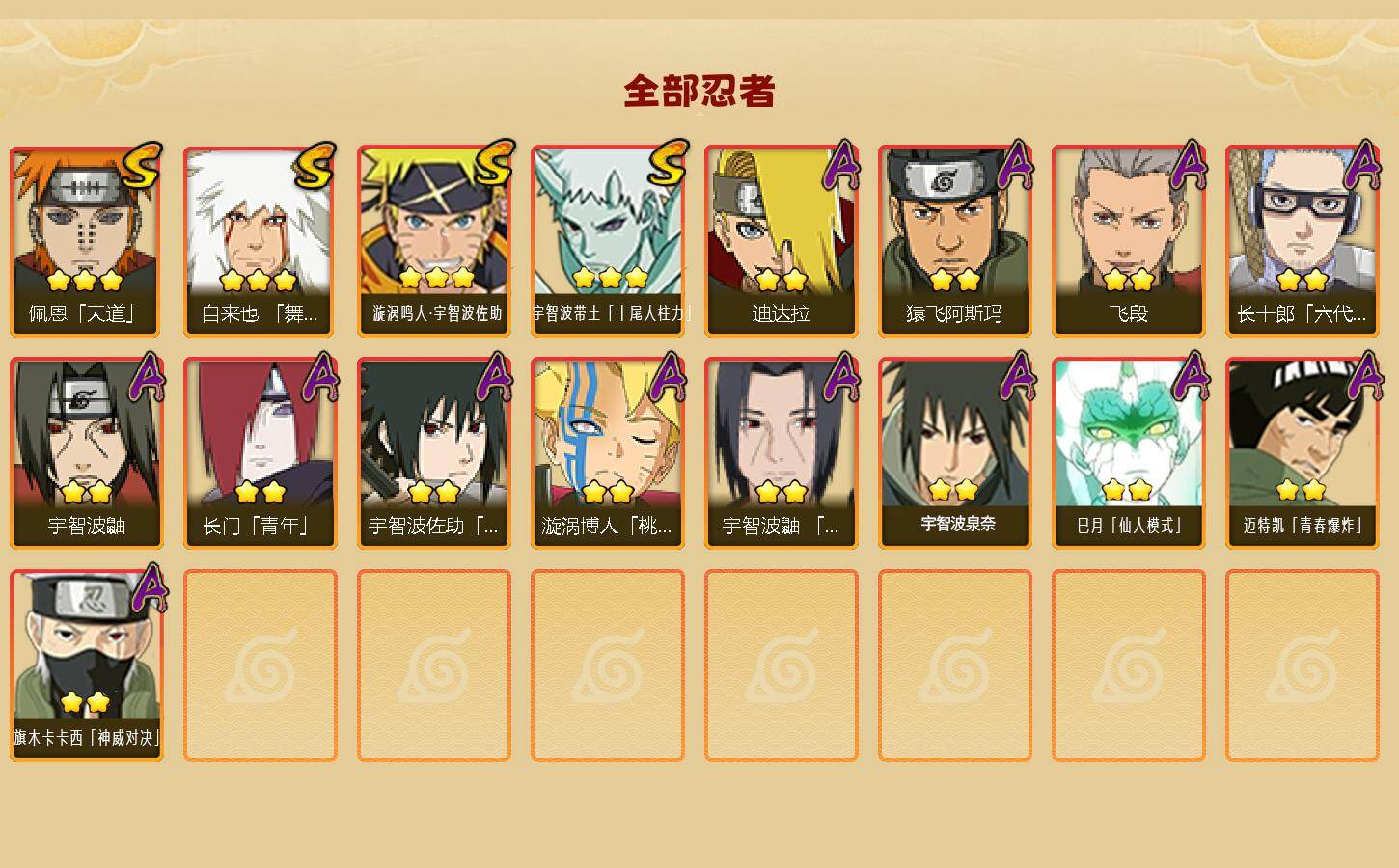Viewport: 1399px width, 868px height.
Task: Click the empty slot next to 旗木卡卡西
Action: click(x=261, y=665)
